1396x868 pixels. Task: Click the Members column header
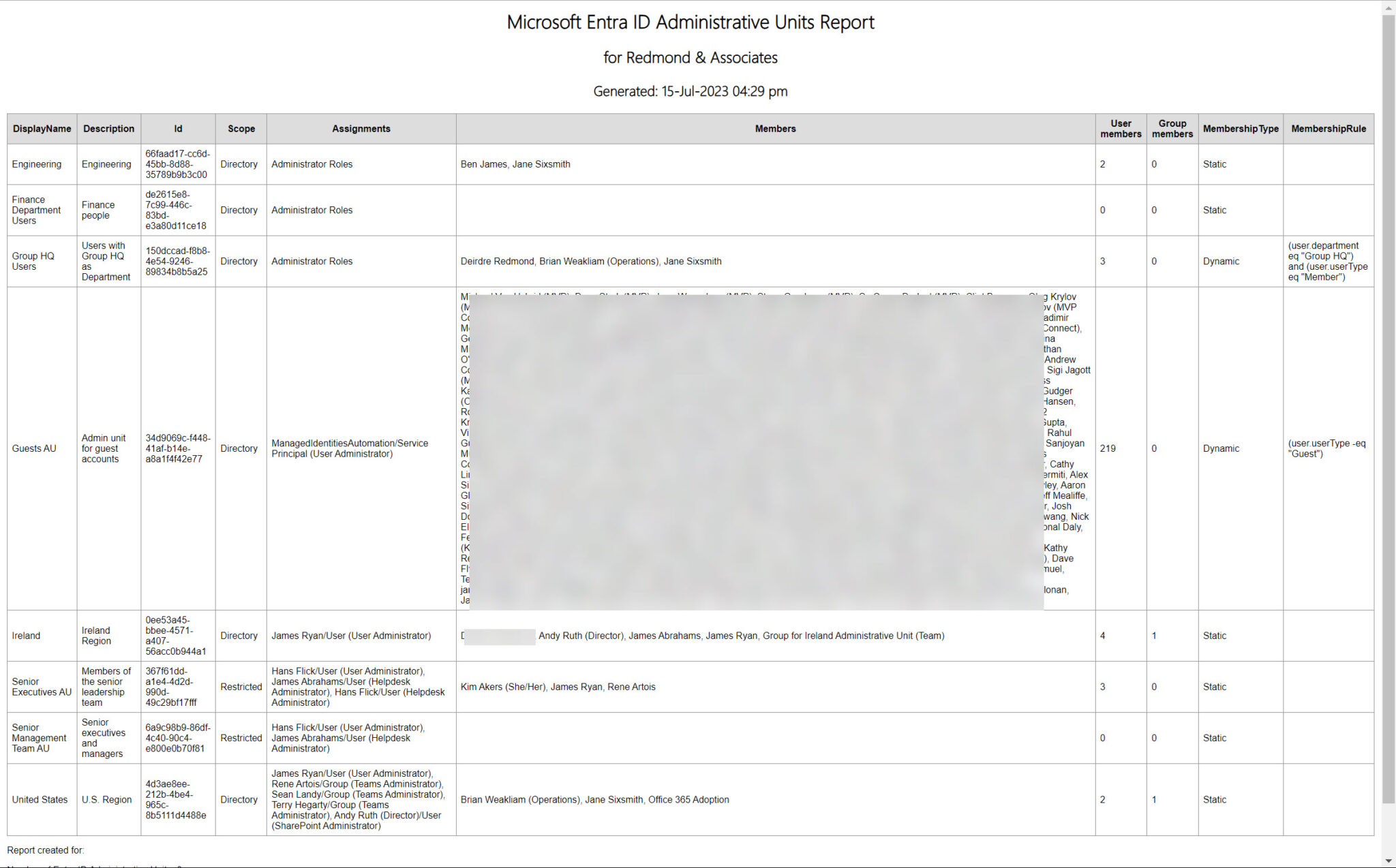coord(775,128)
